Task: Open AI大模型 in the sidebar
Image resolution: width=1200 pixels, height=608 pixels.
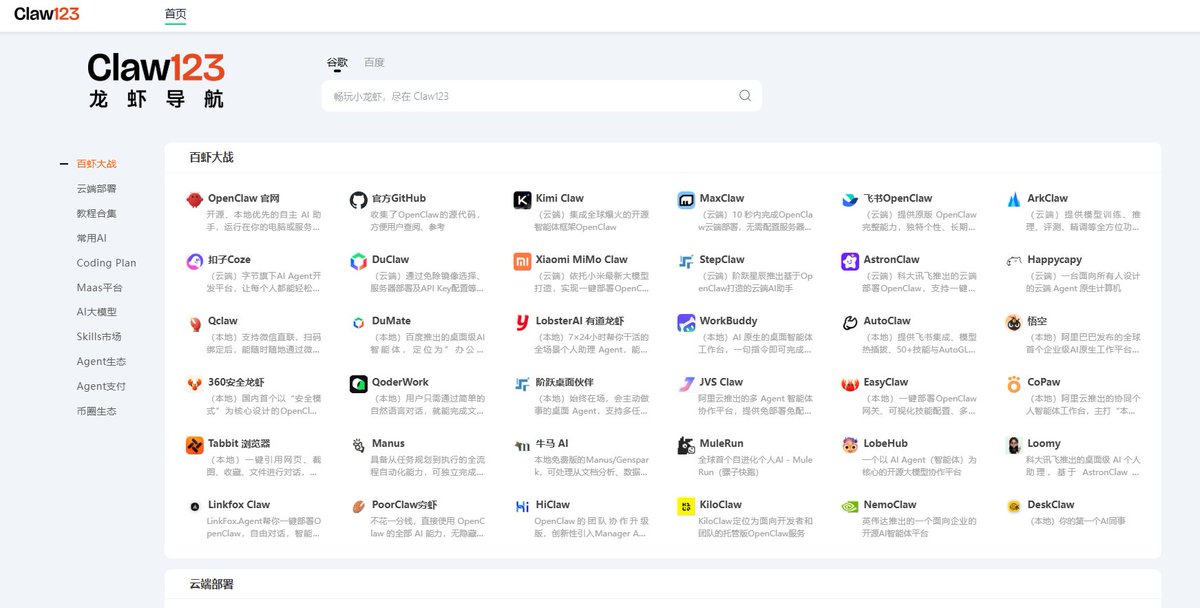Action: coord(96,312)
